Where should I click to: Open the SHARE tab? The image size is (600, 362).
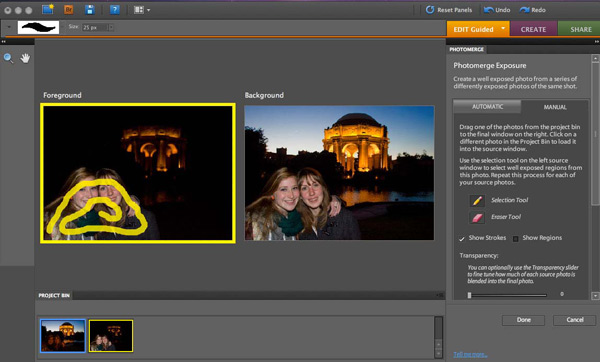[580, 29]
